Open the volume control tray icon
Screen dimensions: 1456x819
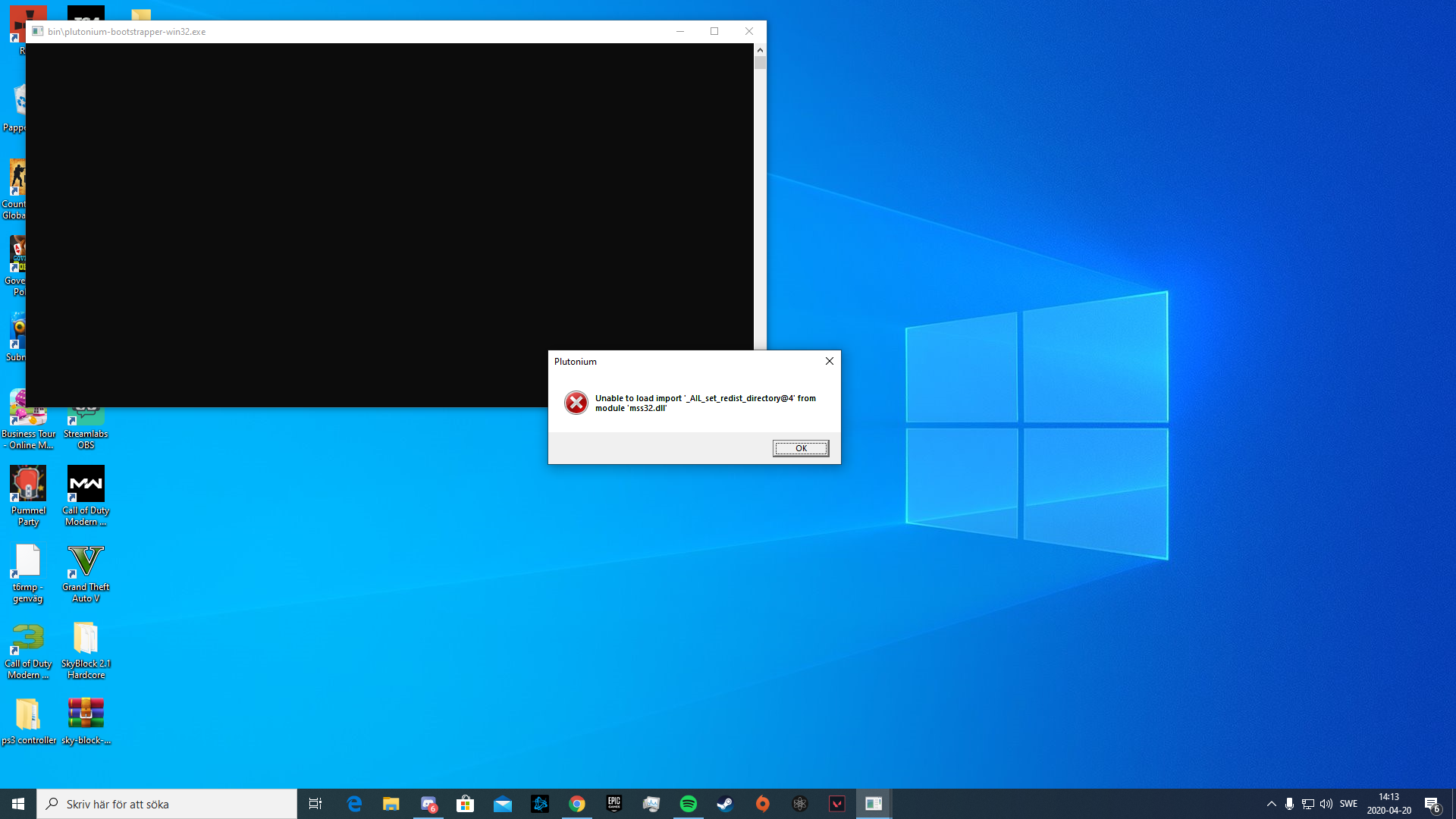pyautogui.click(x=1326, y=804)
